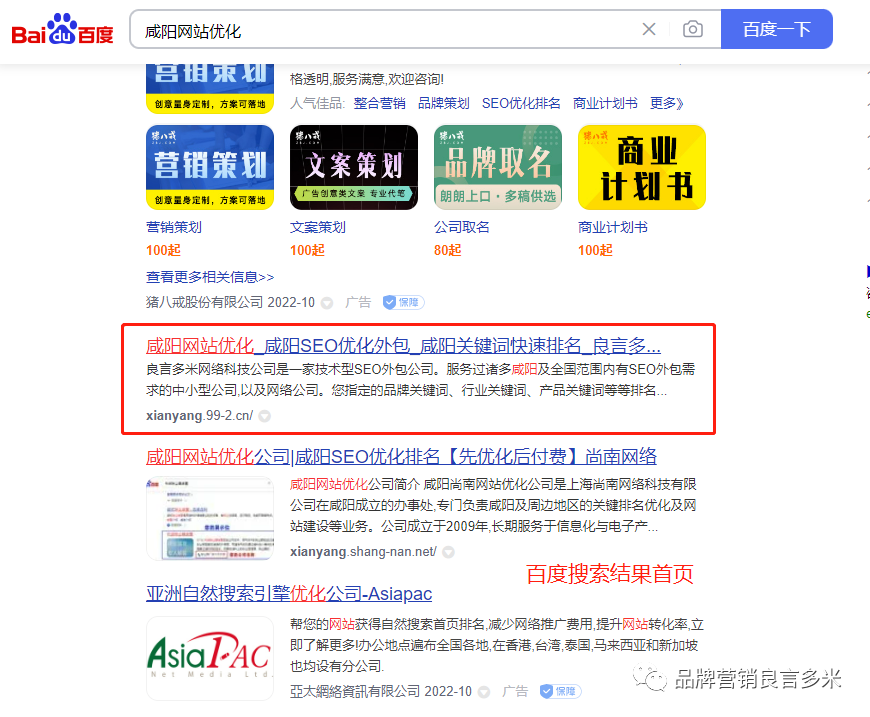Clear the search box with X icon
Viewport: 870px width, 717px height.
649,29
